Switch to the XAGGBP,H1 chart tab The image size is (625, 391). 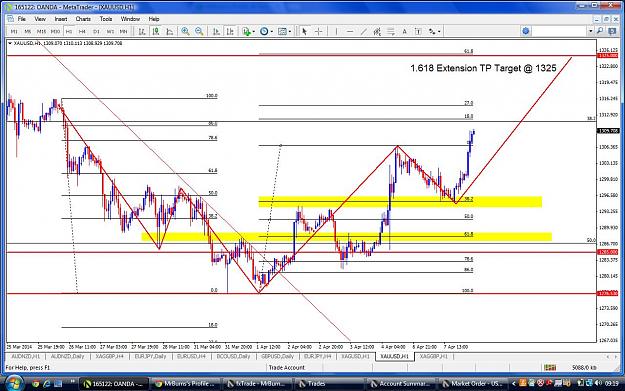click(433, 356)
